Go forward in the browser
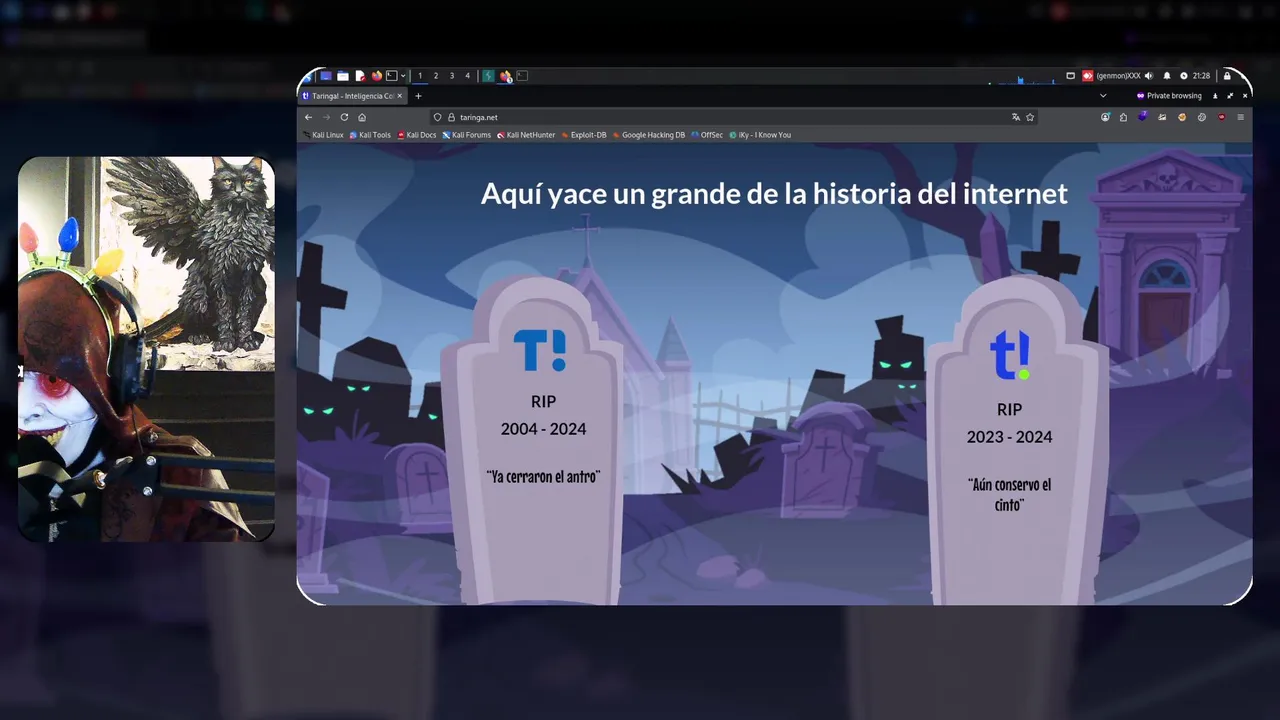Image resolution: width=1280 pixels, height=720 pixels. pos(326,117)
